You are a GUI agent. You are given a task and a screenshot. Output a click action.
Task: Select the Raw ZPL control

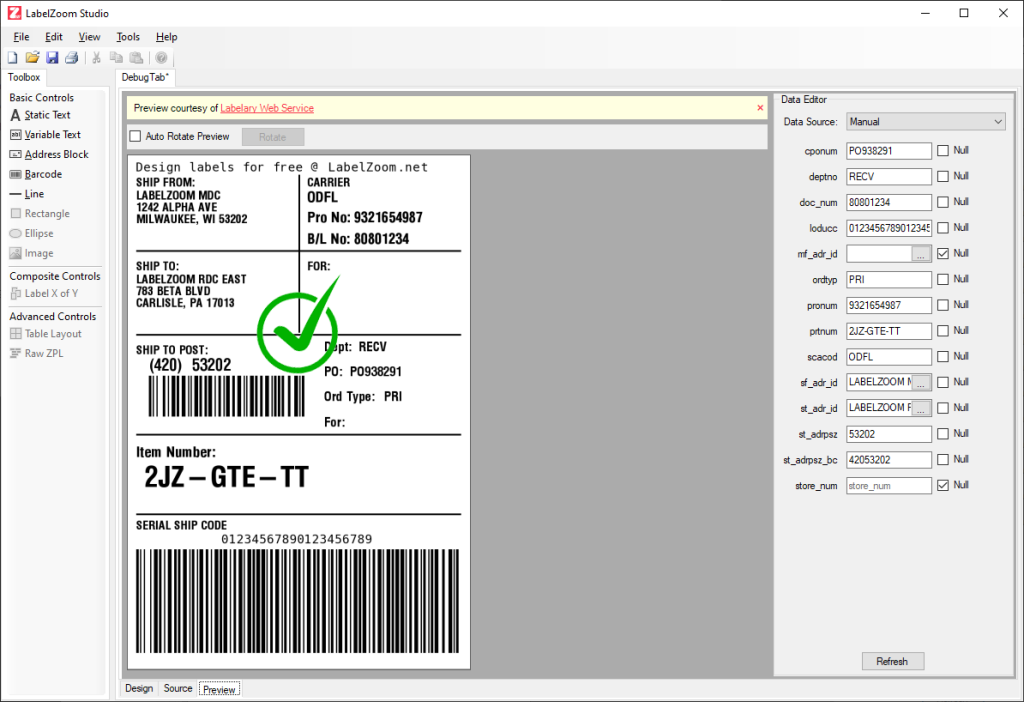37,353
